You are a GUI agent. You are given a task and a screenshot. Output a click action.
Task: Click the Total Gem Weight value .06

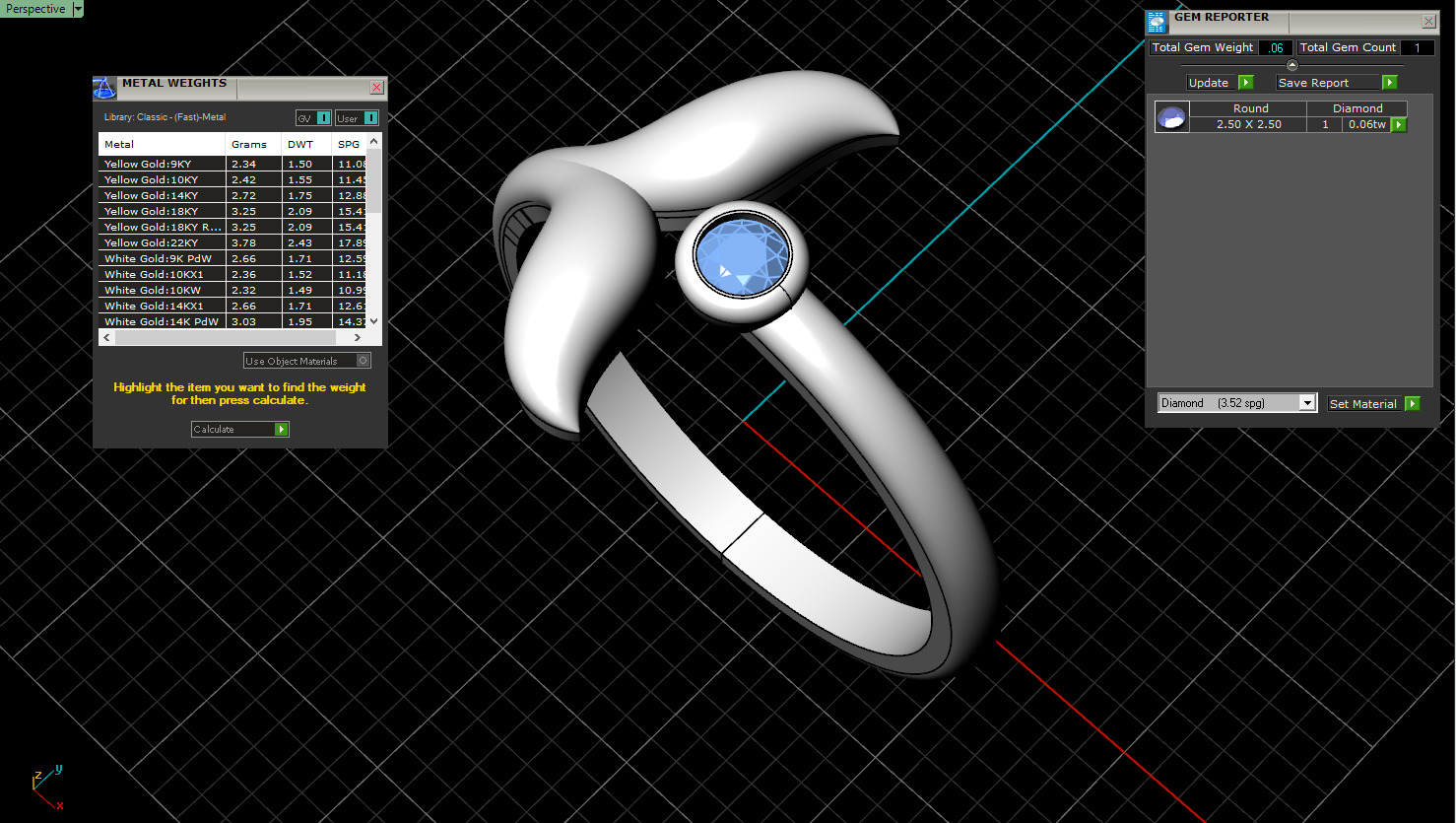(x=1276, y=47)
